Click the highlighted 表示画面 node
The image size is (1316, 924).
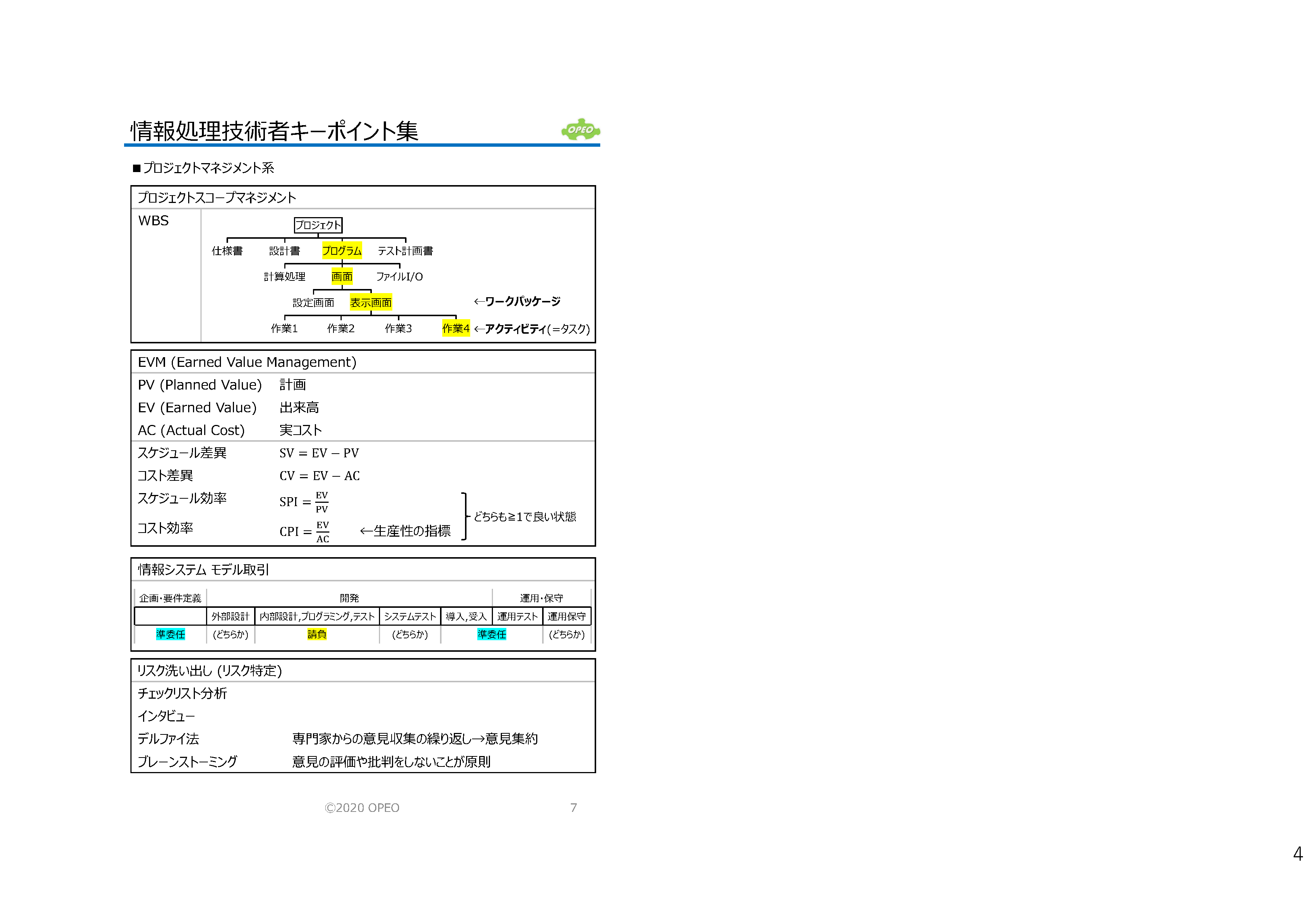coord(371,302)
